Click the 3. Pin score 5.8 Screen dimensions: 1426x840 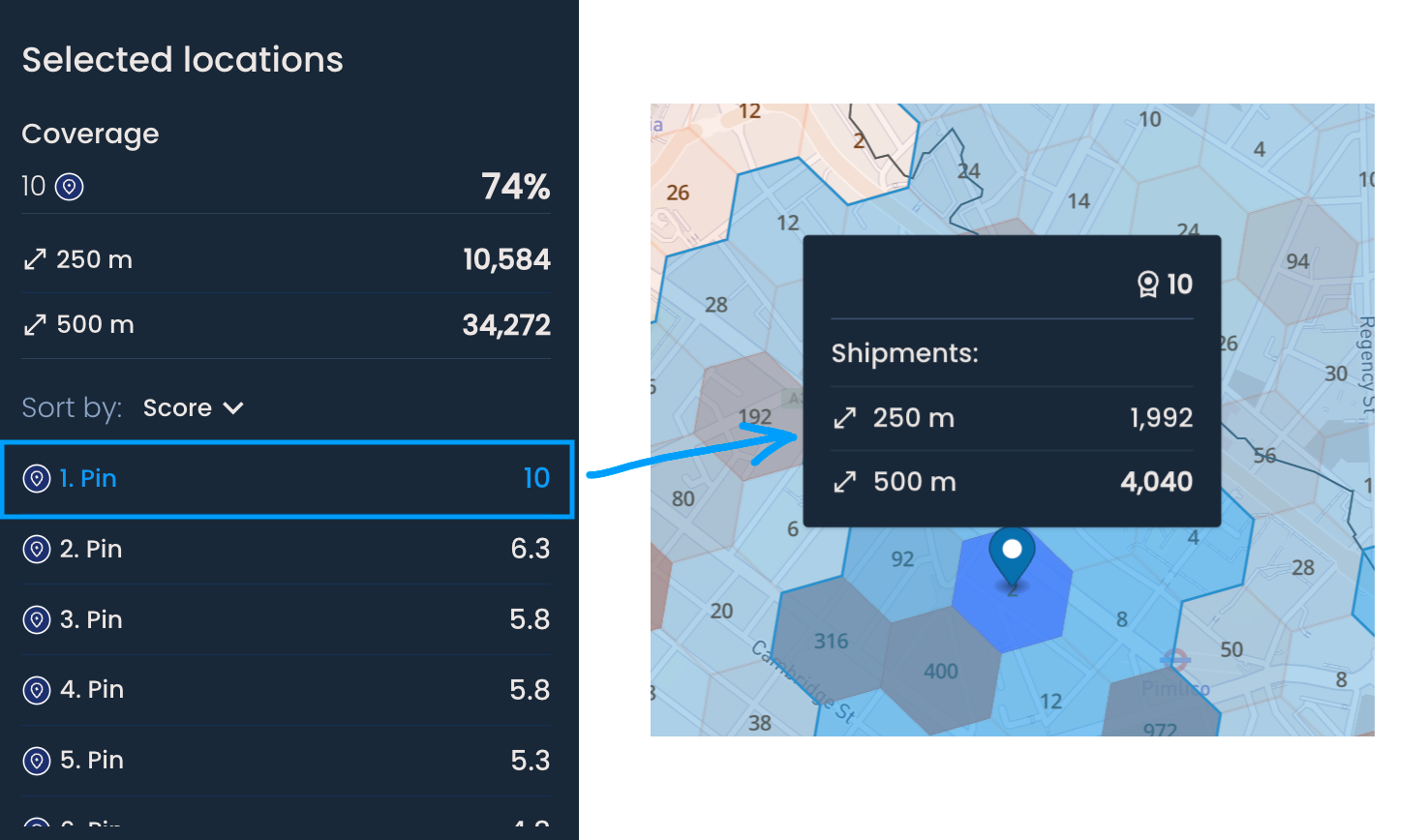tap(530, 619)
